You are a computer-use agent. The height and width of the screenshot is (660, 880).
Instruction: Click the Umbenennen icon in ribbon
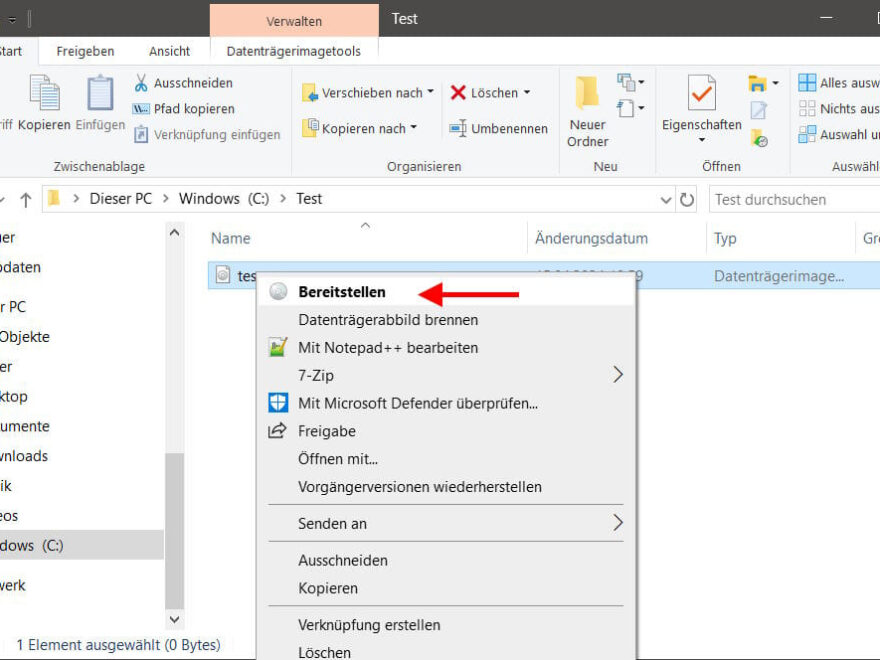click(x=458, y=128)
